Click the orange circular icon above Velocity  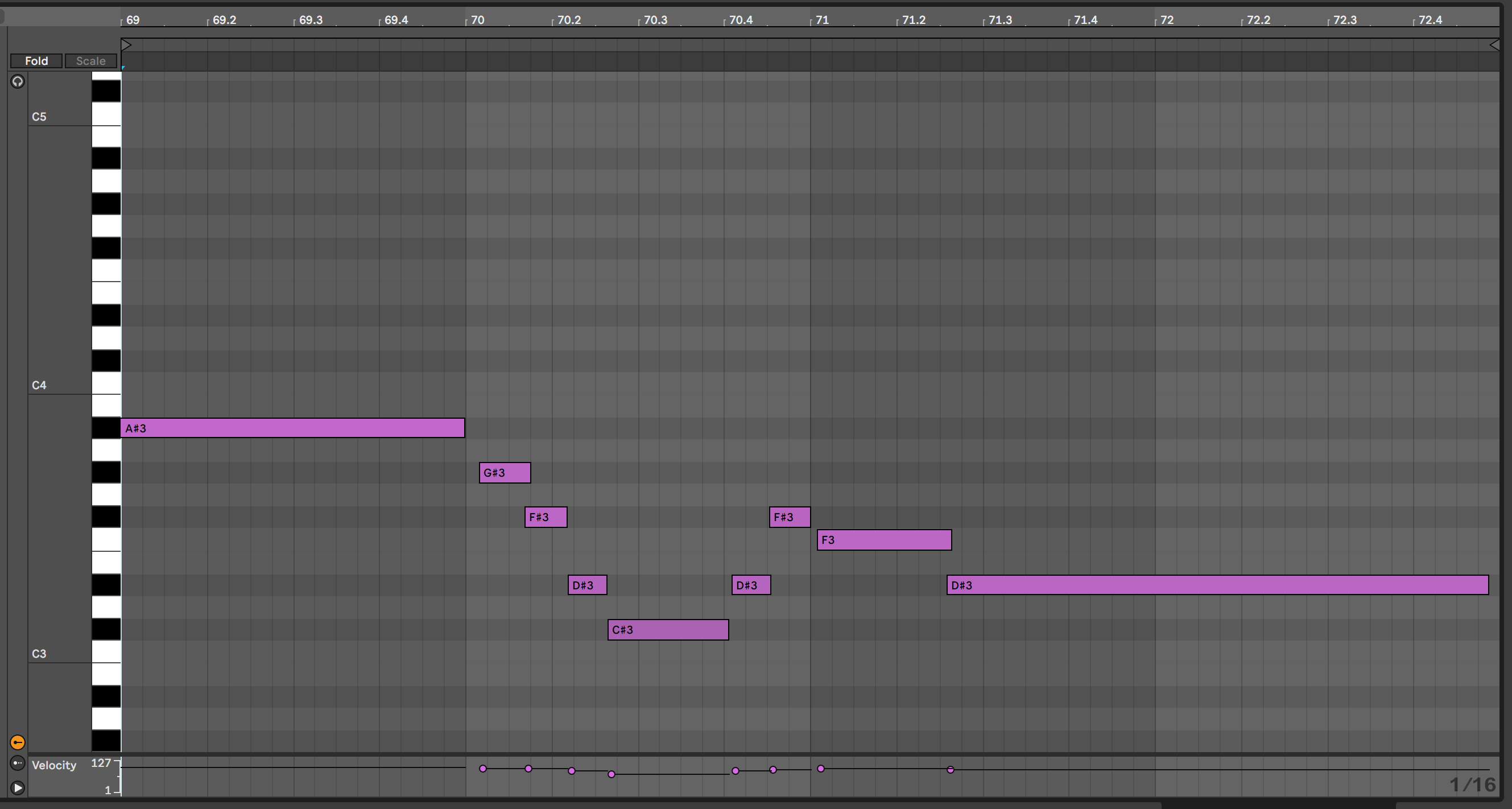point(18,742)
